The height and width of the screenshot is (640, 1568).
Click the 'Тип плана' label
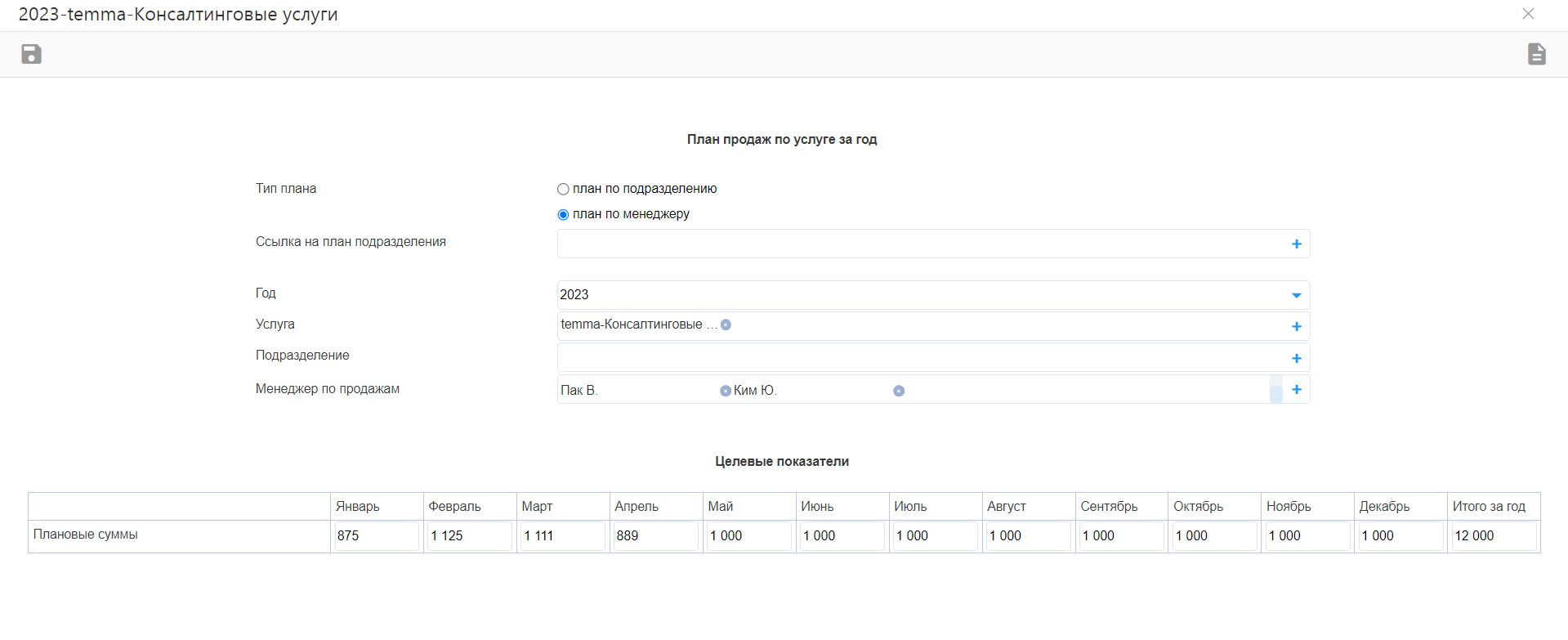point(286,189)
